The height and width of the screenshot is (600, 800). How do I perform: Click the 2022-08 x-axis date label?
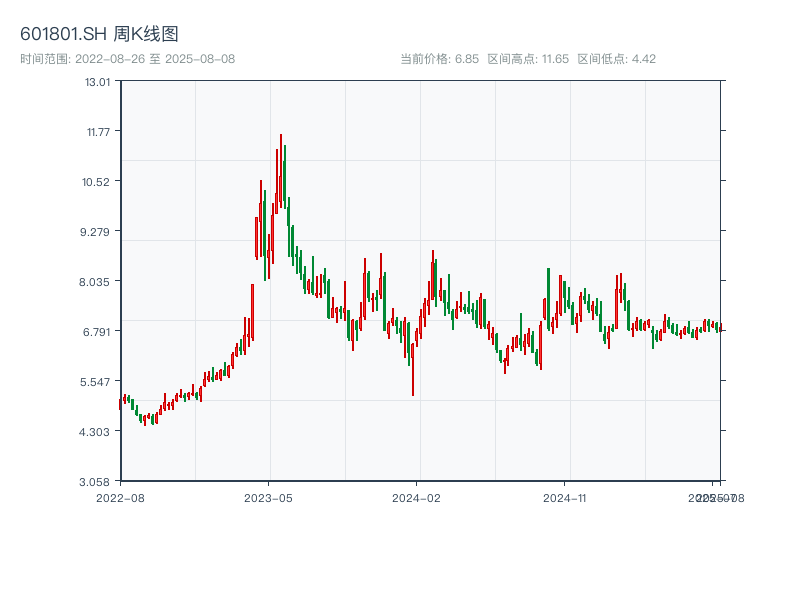pos(120,497)
